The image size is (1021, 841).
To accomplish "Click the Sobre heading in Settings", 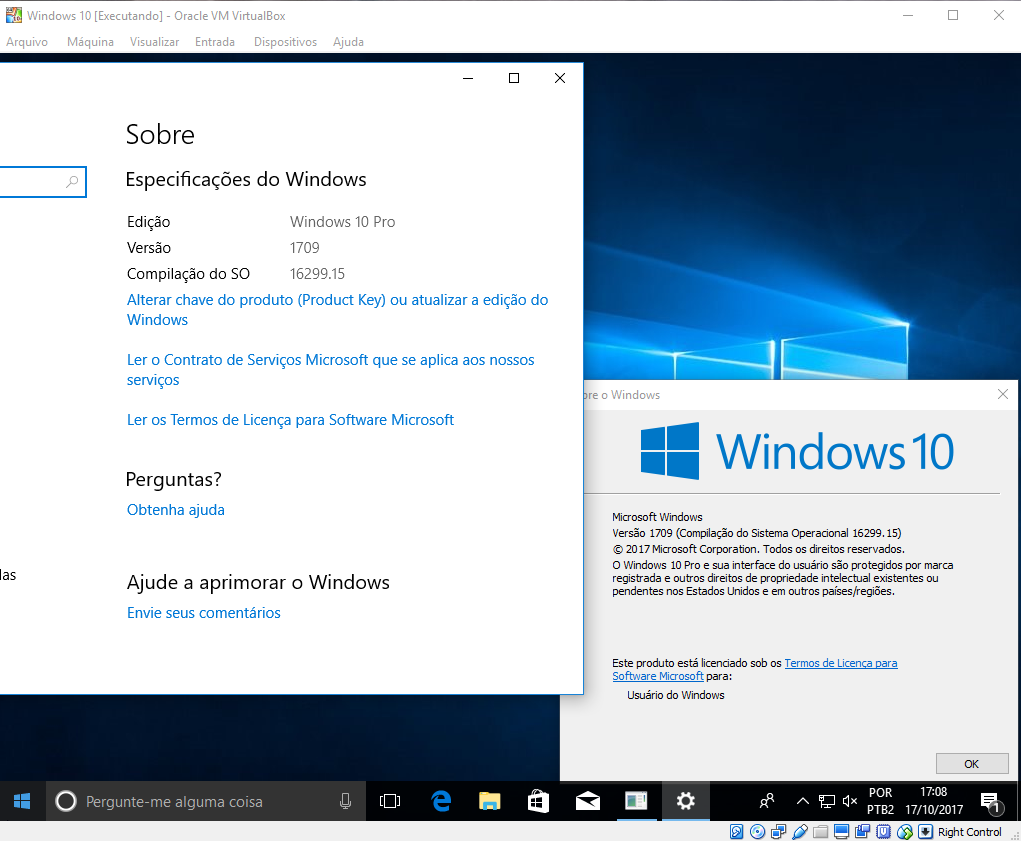I will [160, 135].
